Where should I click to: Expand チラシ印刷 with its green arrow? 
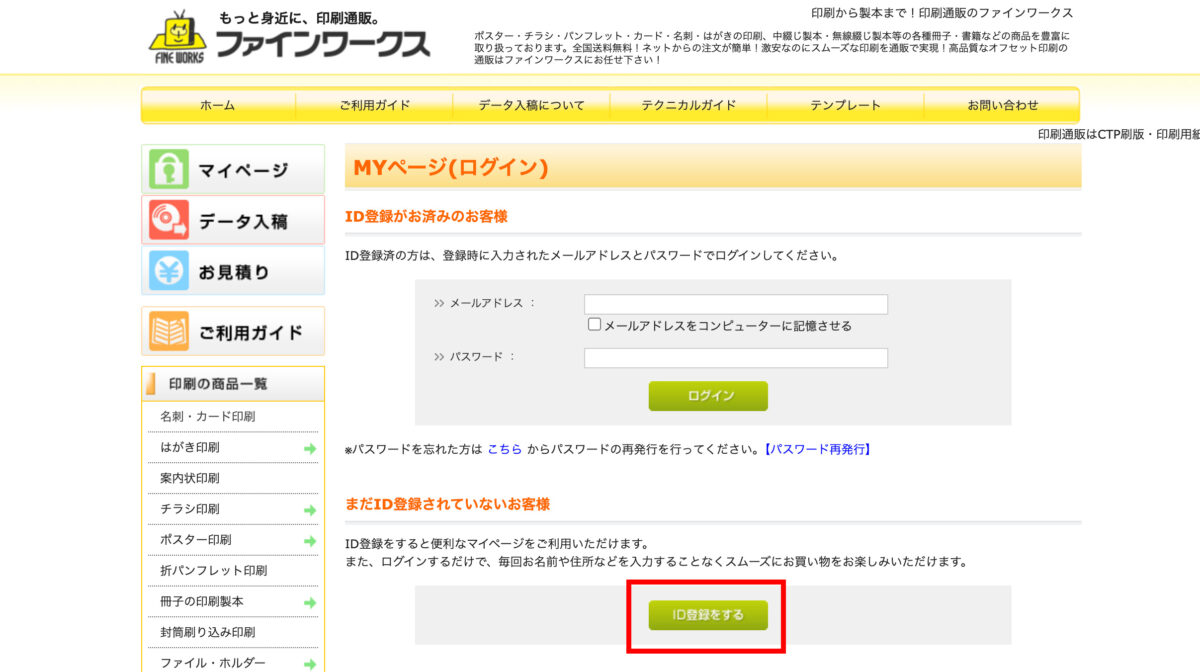(x=310, y=510)
